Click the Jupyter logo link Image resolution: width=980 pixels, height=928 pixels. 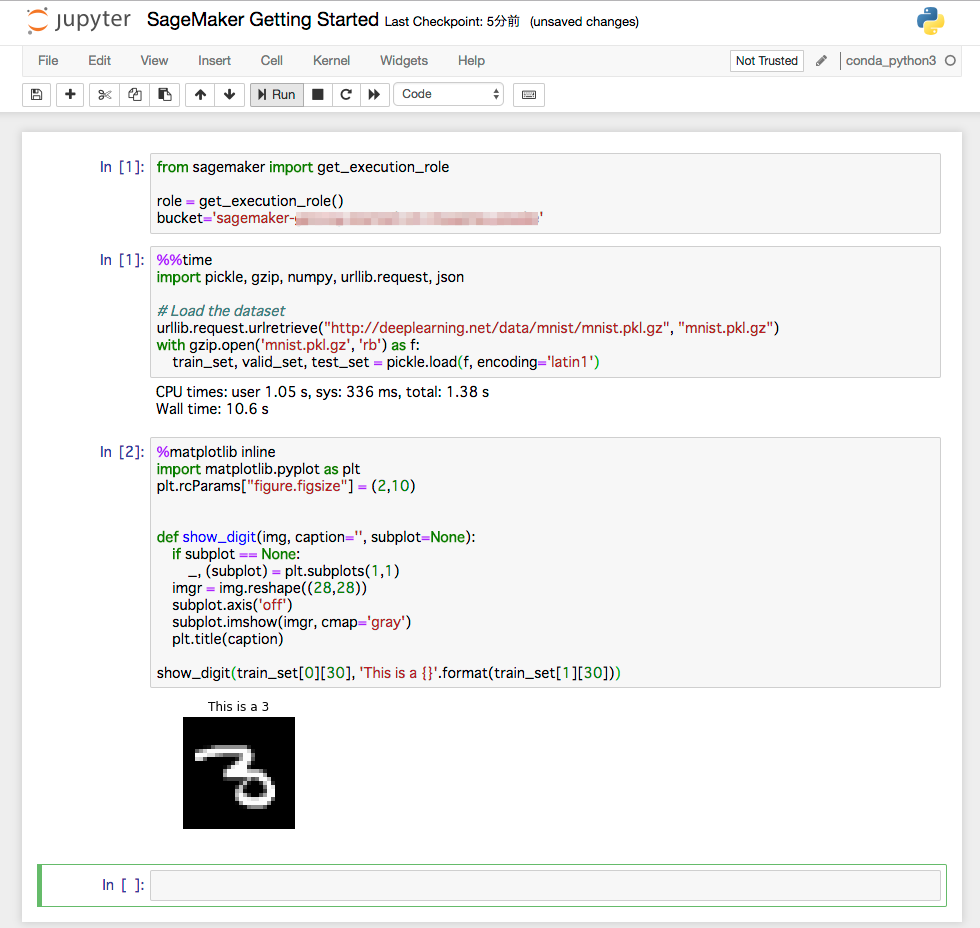78,20
